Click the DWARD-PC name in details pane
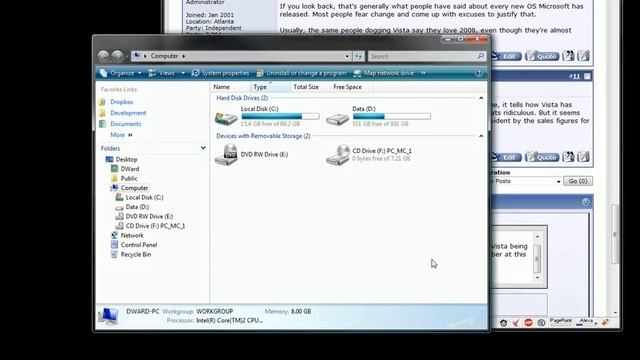The width and height of the screenshot is (640, 360). click(142, 311)
